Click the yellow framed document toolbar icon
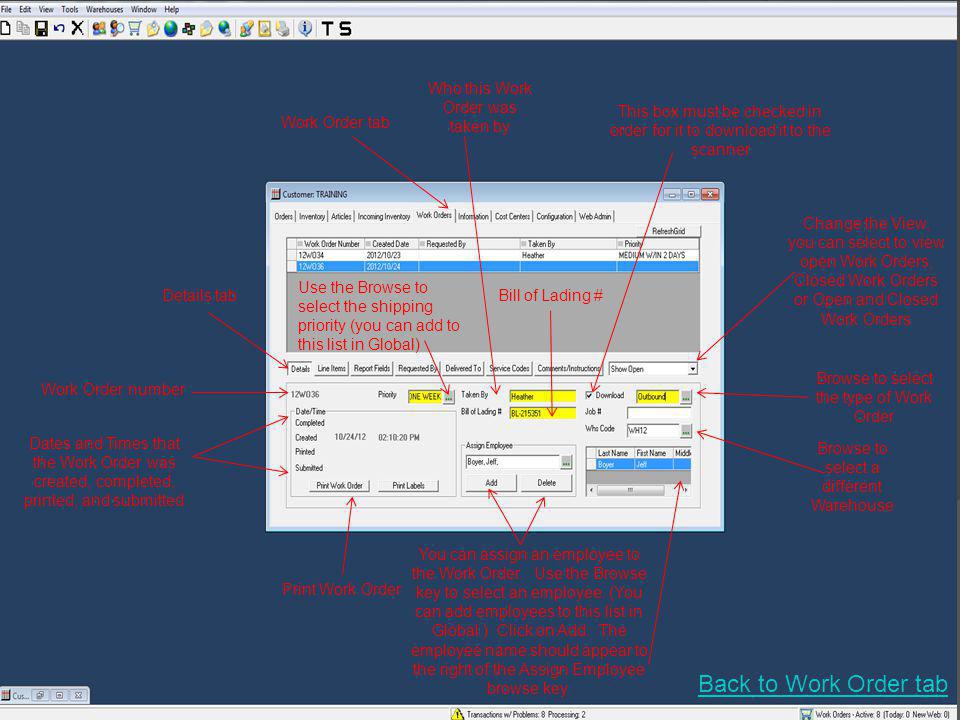Image resolution: width=960 pixels, height=720 pixels. [x=264, y=28]
